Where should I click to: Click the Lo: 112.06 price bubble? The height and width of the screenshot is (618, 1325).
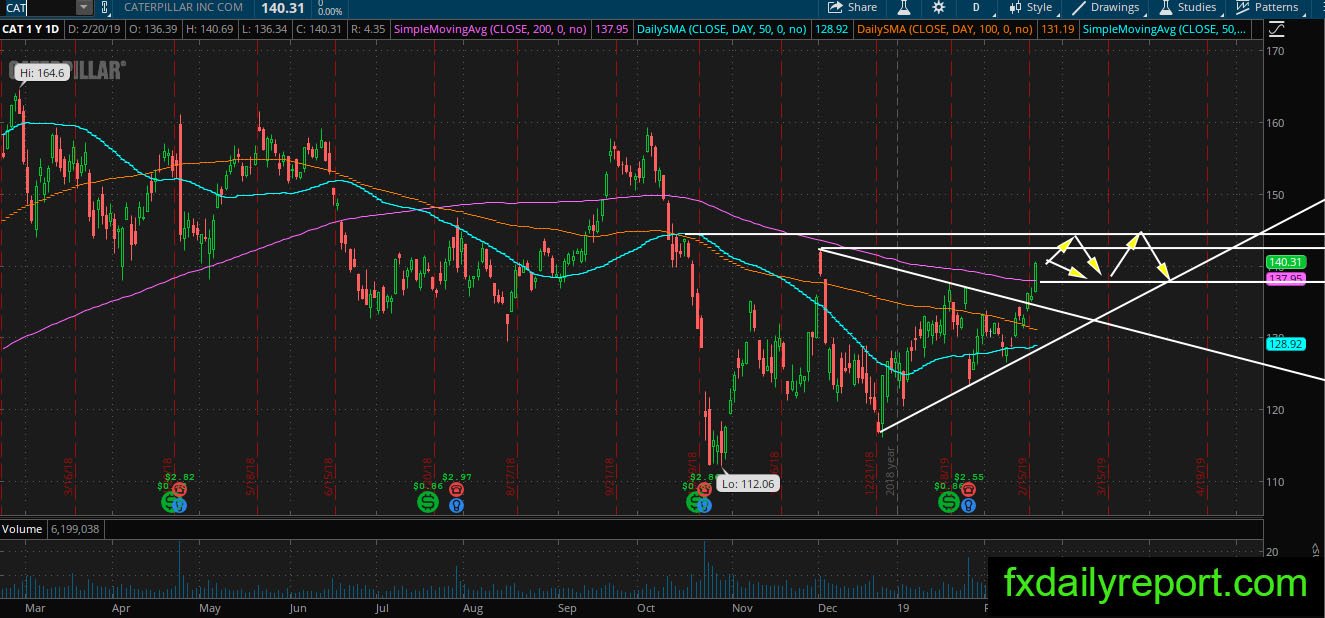[x=747, y=484]
